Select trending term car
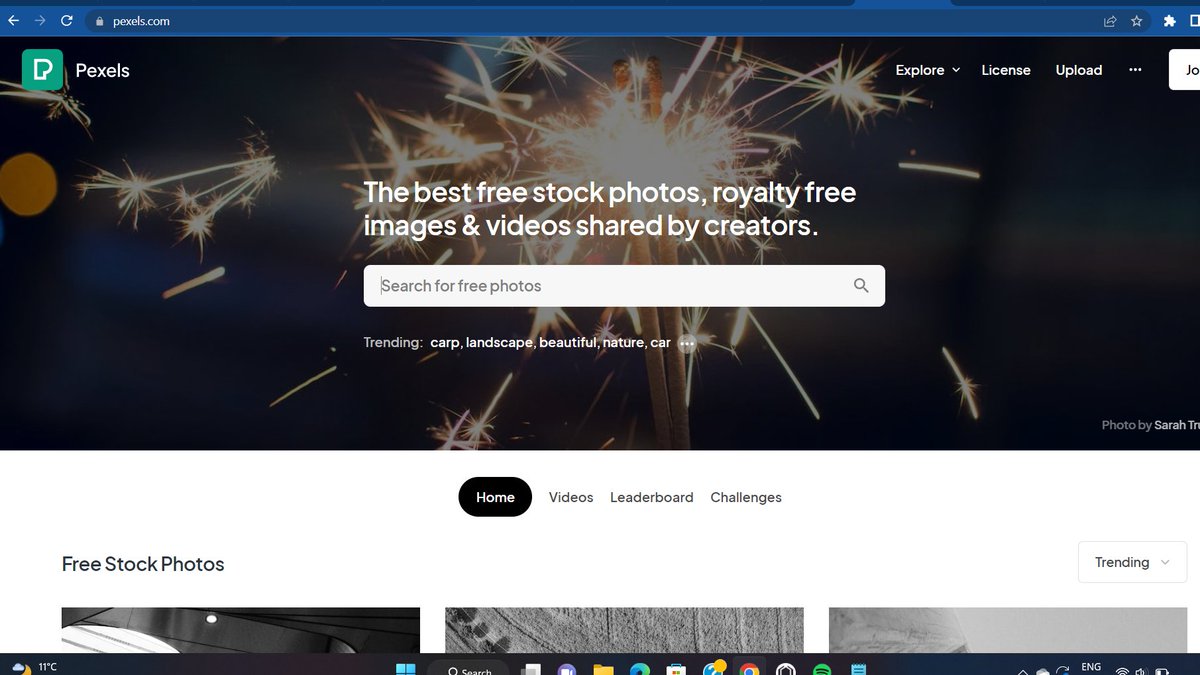 pyautogui.click(x=660, y=342)
